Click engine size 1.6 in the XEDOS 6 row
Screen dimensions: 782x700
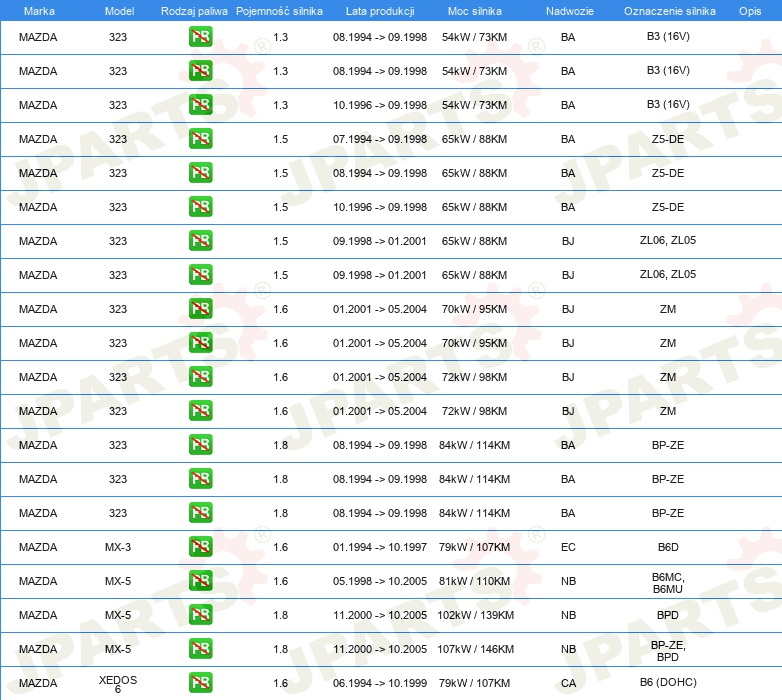coord(280,683)
